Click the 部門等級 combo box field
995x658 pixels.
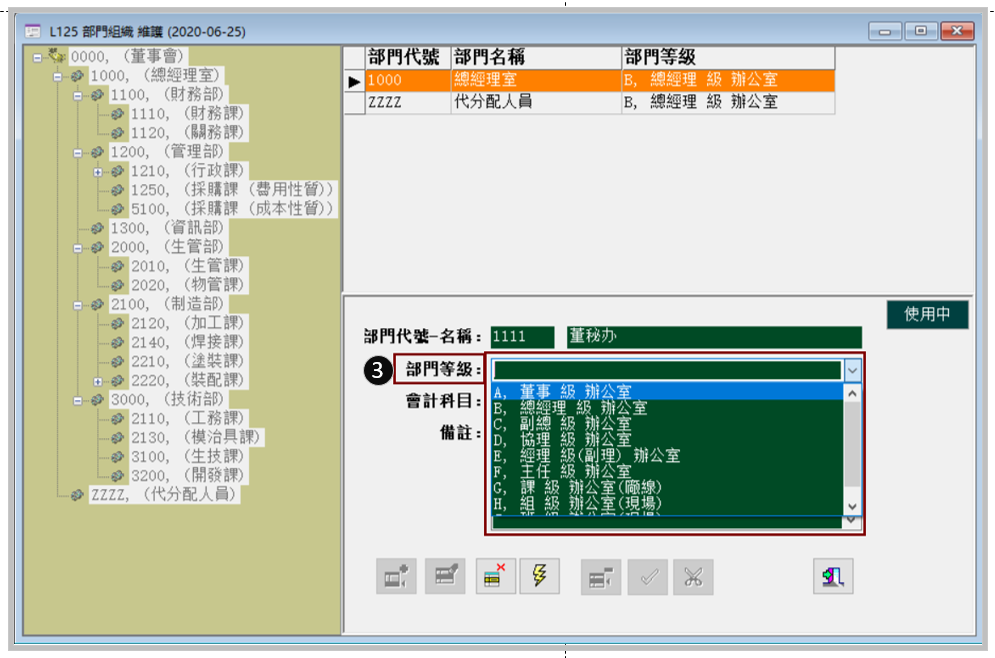coord(668,370)
